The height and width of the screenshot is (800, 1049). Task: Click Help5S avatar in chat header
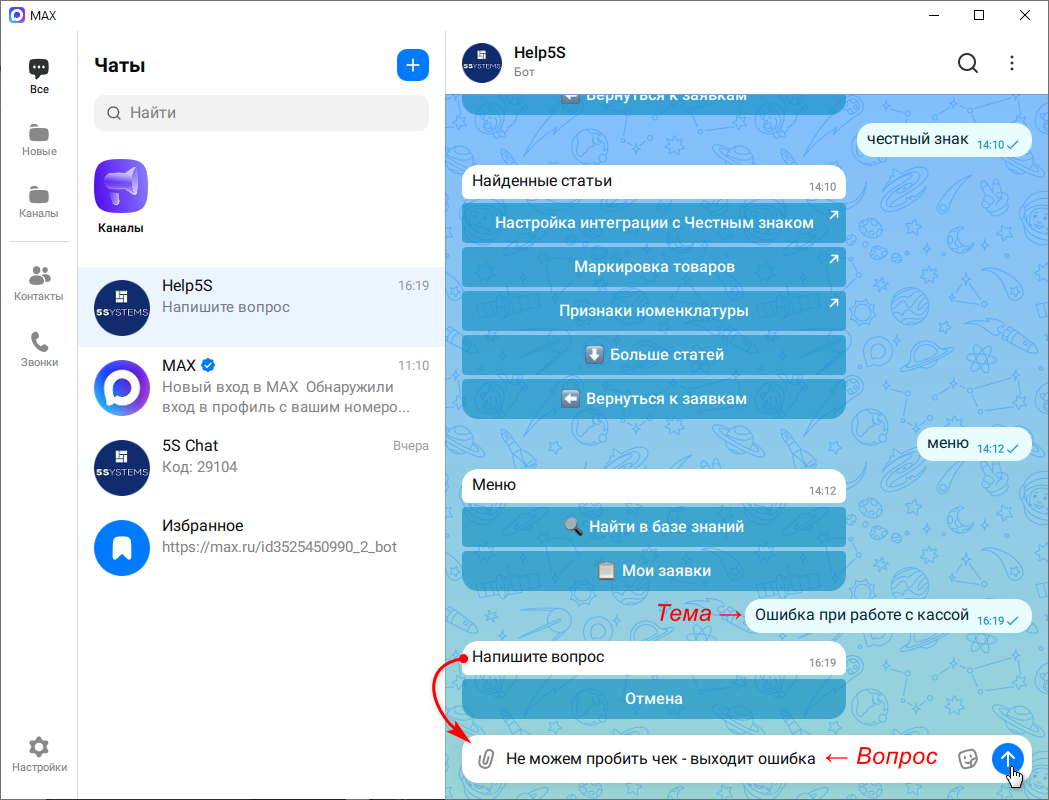(x=482, y=63)
